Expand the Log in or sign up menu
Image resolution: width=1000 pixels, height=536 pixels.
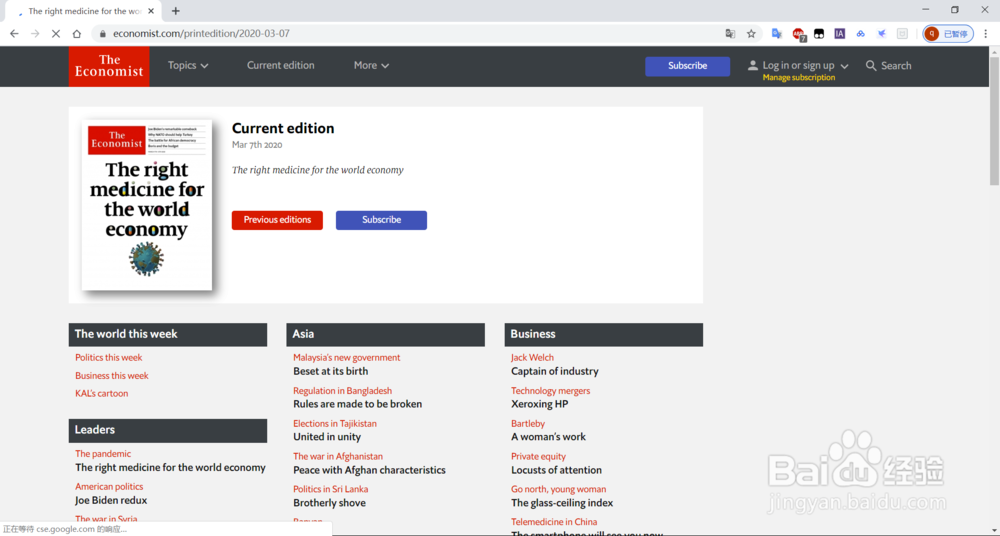pyautogui.click(x=805, y=66)
